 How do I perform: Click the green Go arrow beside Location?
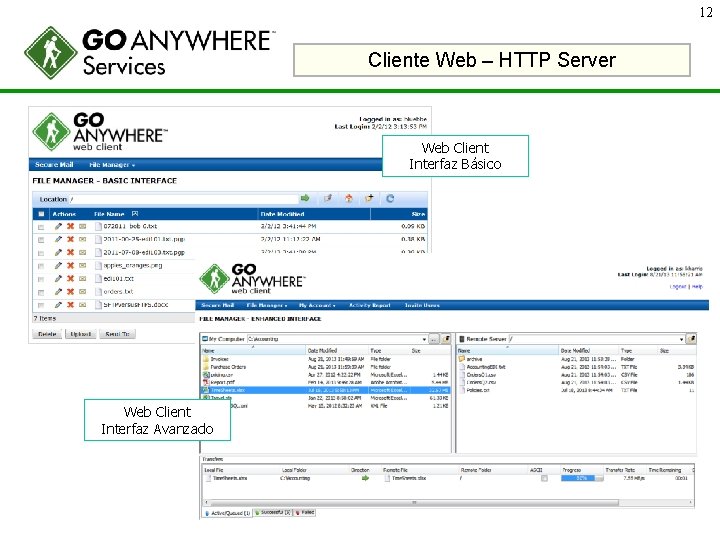coord(305,198)
